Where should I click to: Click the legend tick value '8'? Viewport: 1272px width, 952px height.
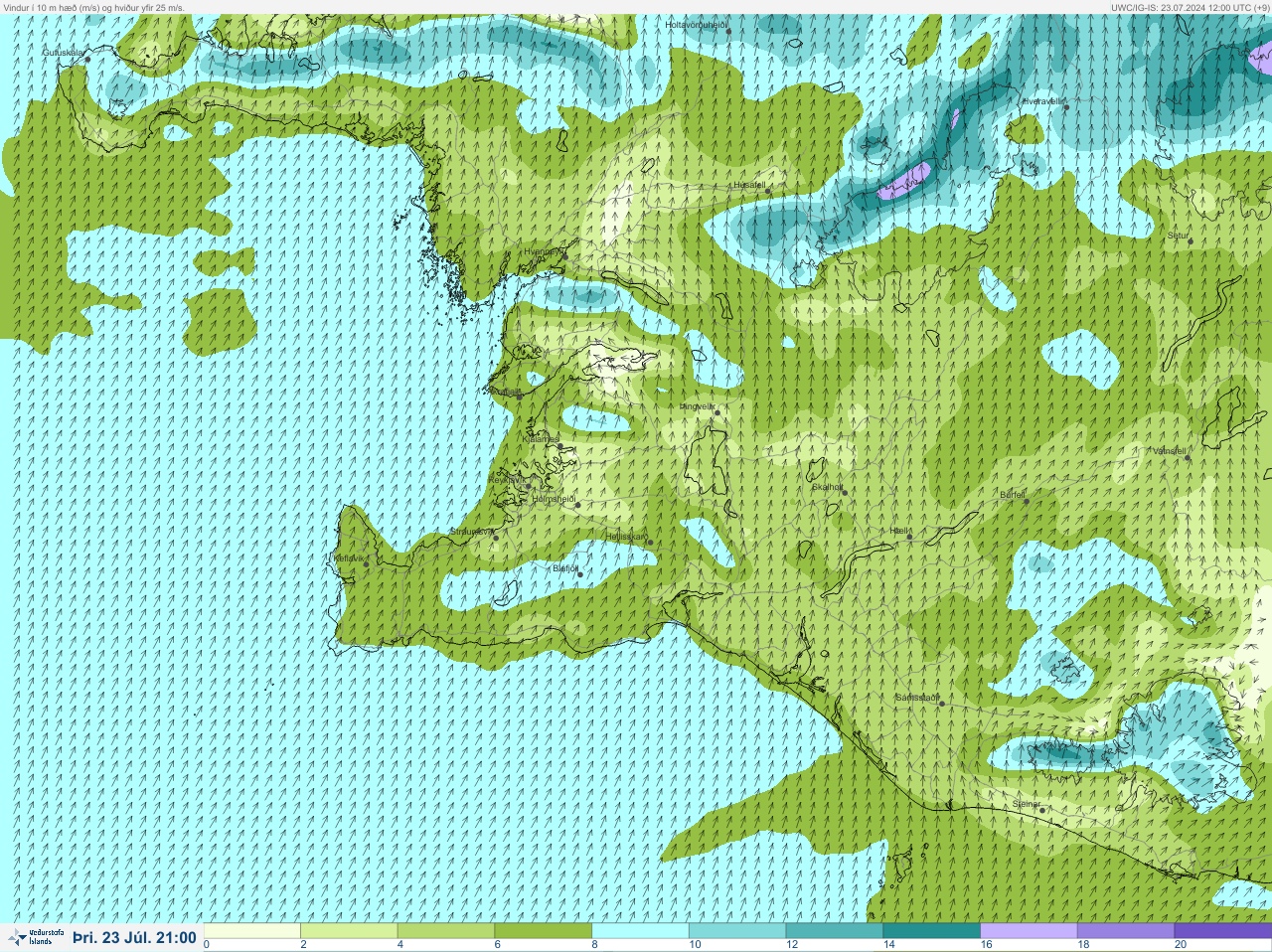(x=594, y=945)
